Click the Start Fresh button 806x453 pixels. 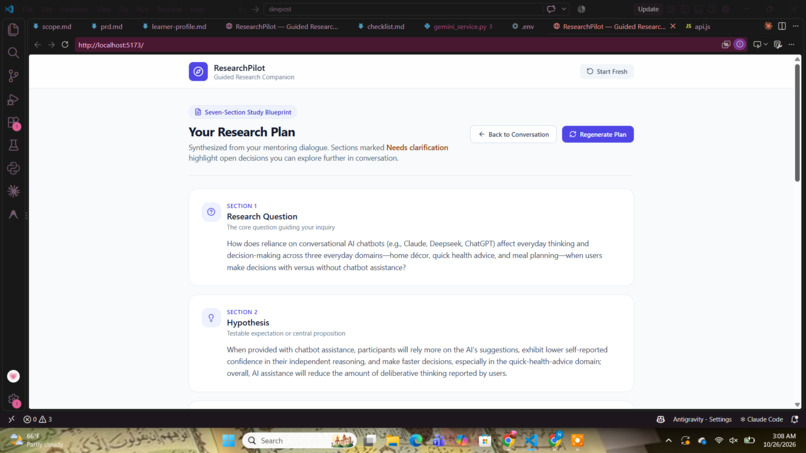(x=607, y=71)
